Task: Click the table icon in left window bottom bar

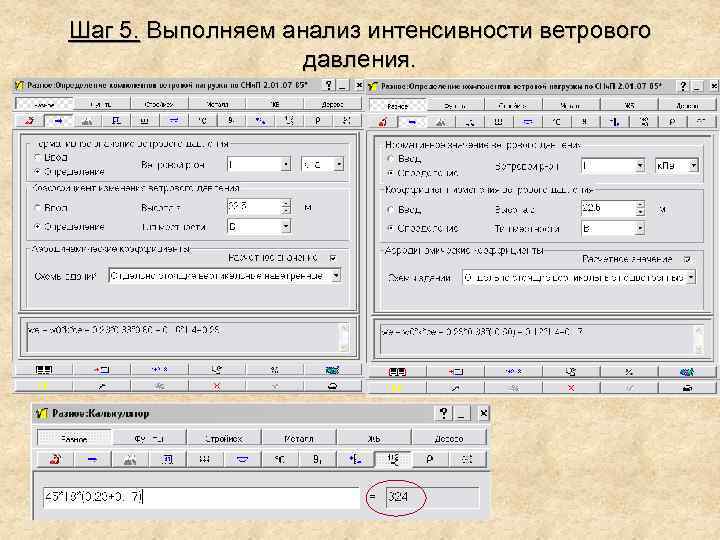Action: point(44,369)
